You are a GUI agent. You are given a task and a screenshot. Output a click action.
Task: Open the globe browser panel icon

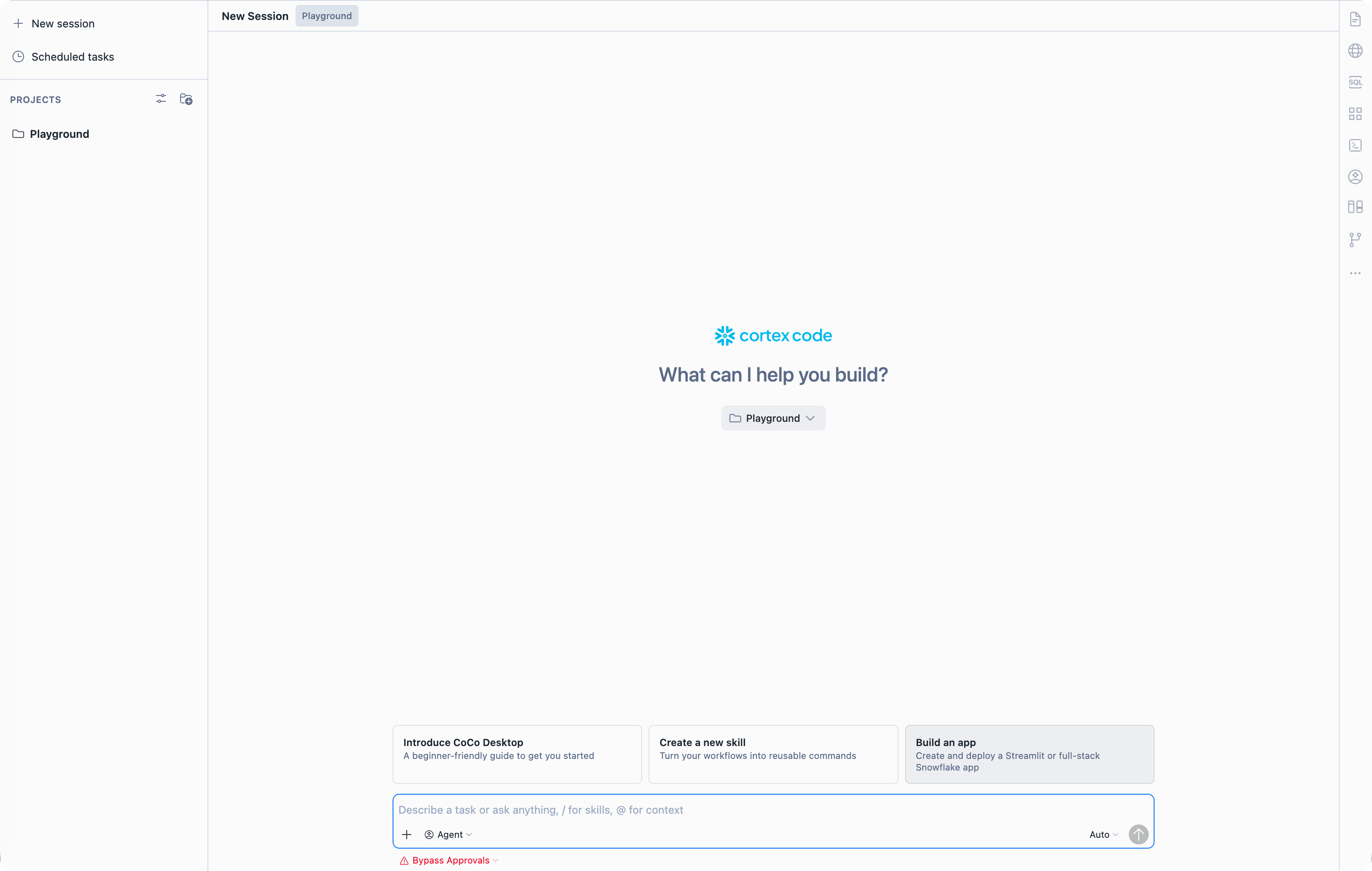click(x=1355, y=51)
